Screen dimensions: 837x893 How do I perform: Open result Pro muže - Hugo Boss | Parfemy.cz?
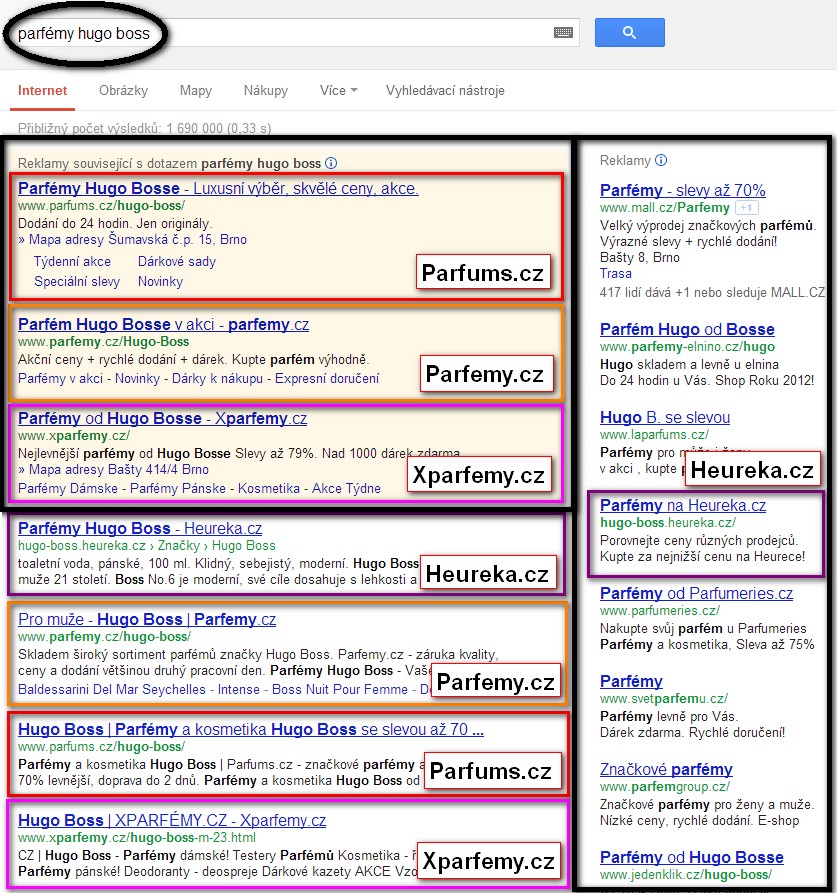click(x=147, y=619)
